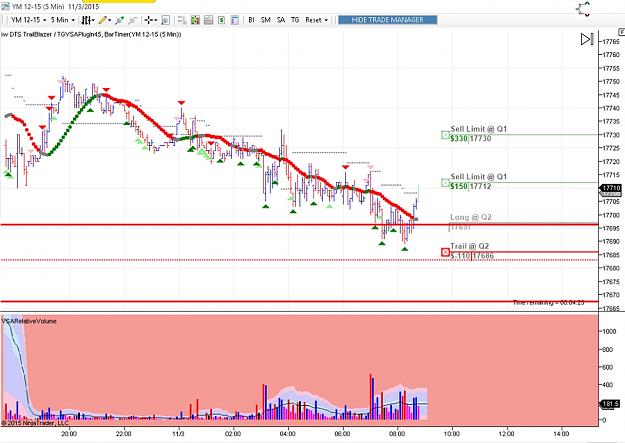Click the chart style bars icon
Viewport: 625px width, 443px height.
86,20
